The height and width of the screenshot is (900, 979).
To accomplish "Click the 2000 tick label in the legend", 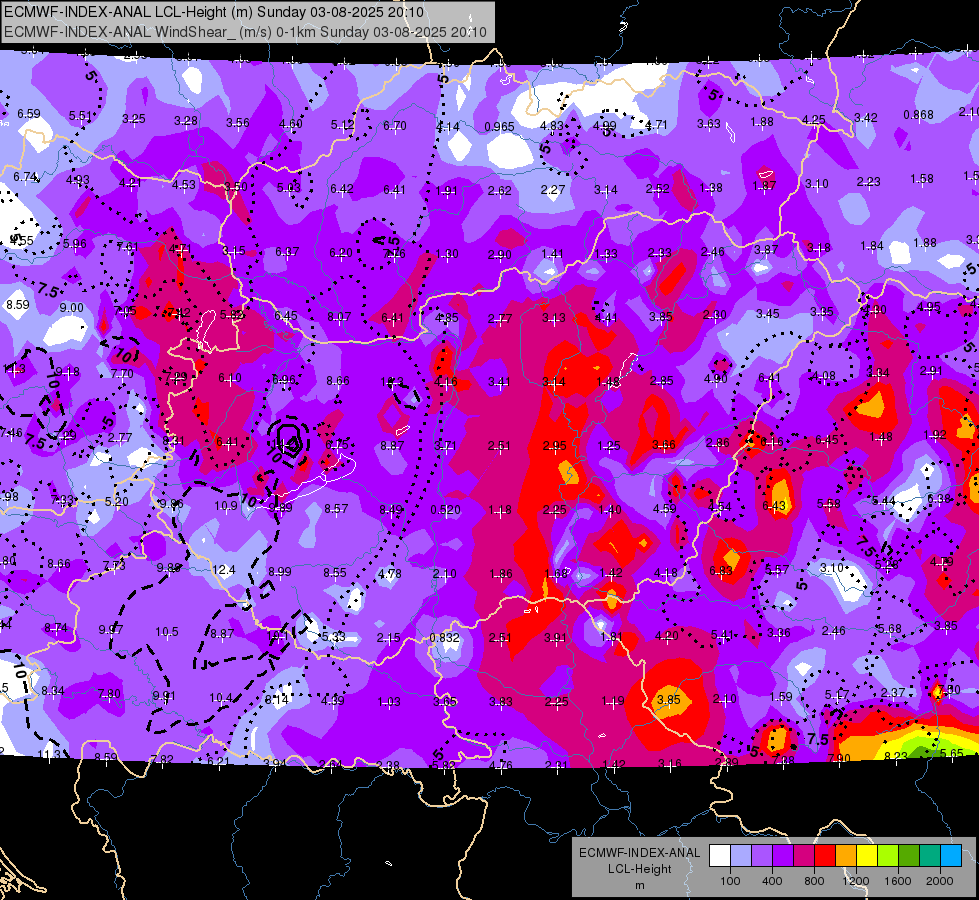I will (x=940, y=881).
